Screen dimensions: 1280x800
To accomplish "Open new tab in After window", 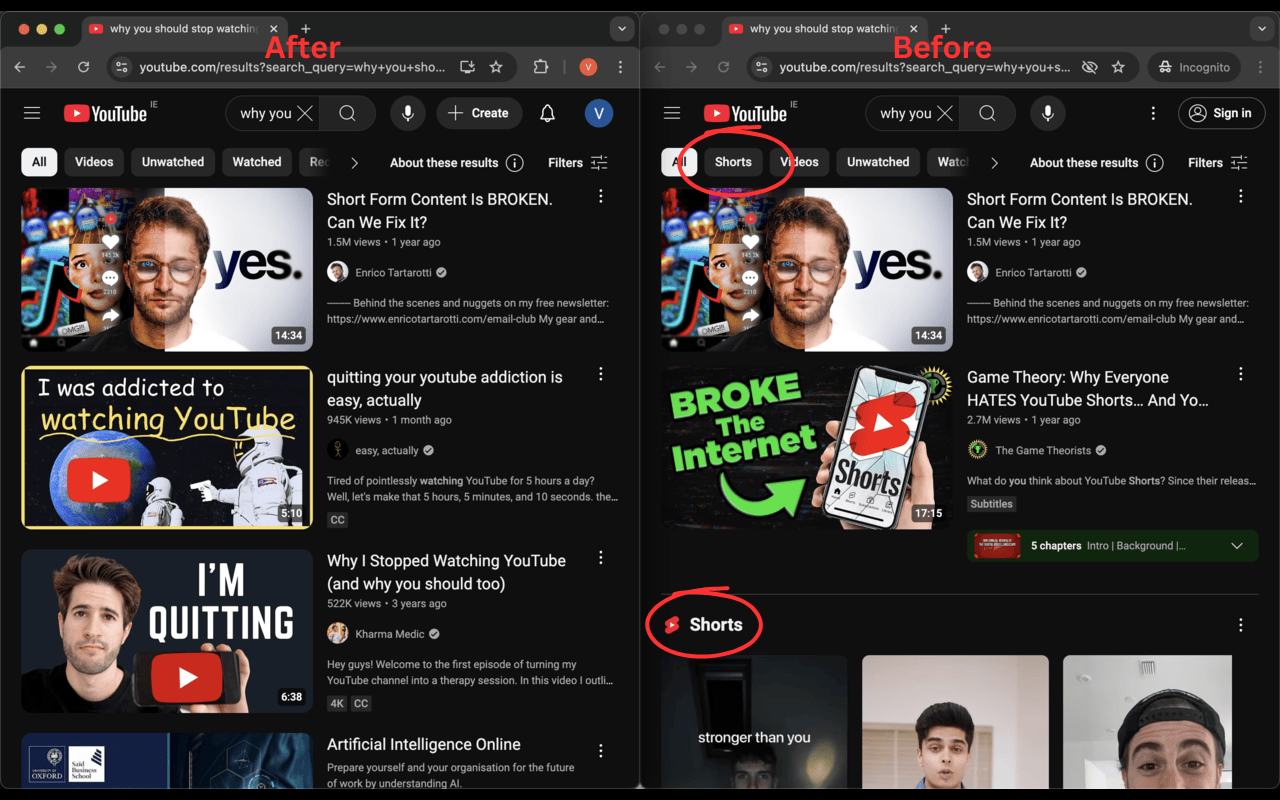I will pos(306,29).
